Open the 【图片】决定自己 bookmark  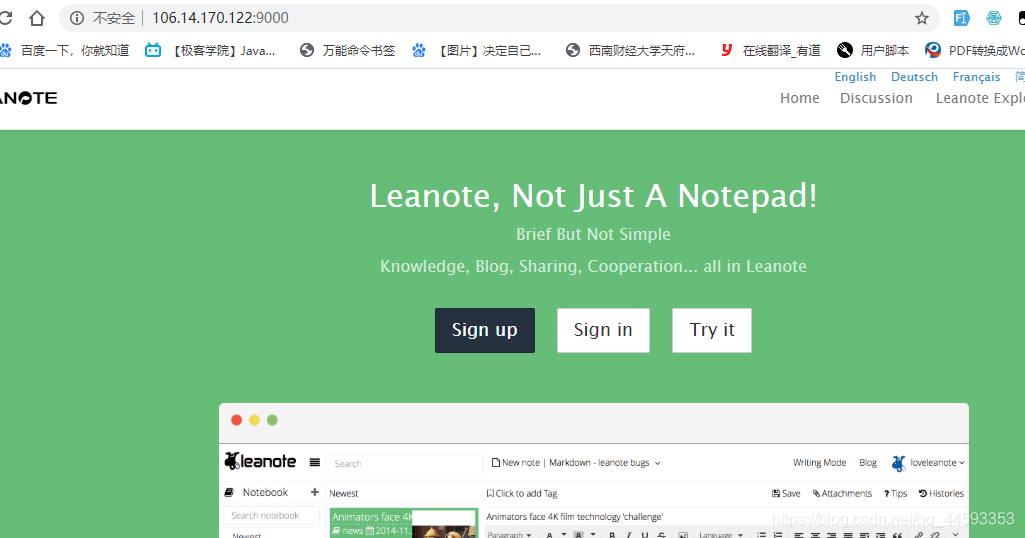(477, 50)
